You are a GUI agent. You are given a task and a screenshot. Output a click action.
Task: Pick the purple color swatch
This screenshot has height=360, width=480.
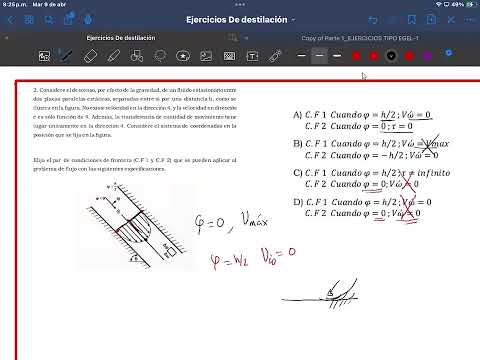tap(427, 56)
